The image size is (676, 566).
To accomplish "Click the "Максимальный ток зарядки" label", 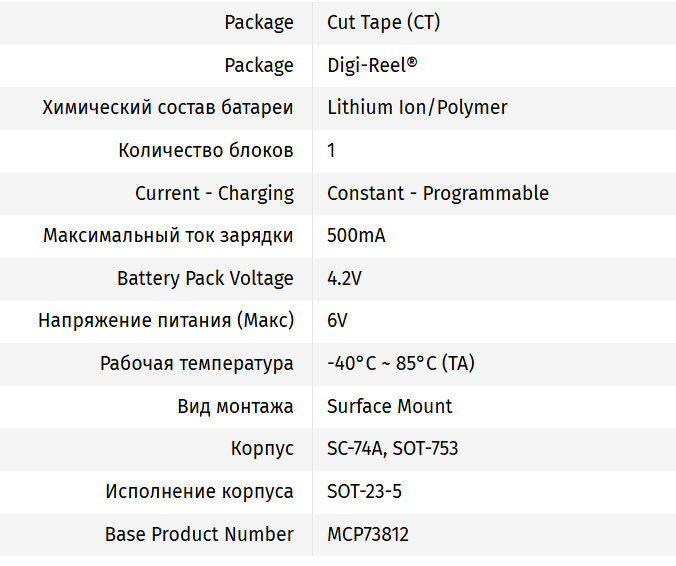I will (x=168, y=236).
